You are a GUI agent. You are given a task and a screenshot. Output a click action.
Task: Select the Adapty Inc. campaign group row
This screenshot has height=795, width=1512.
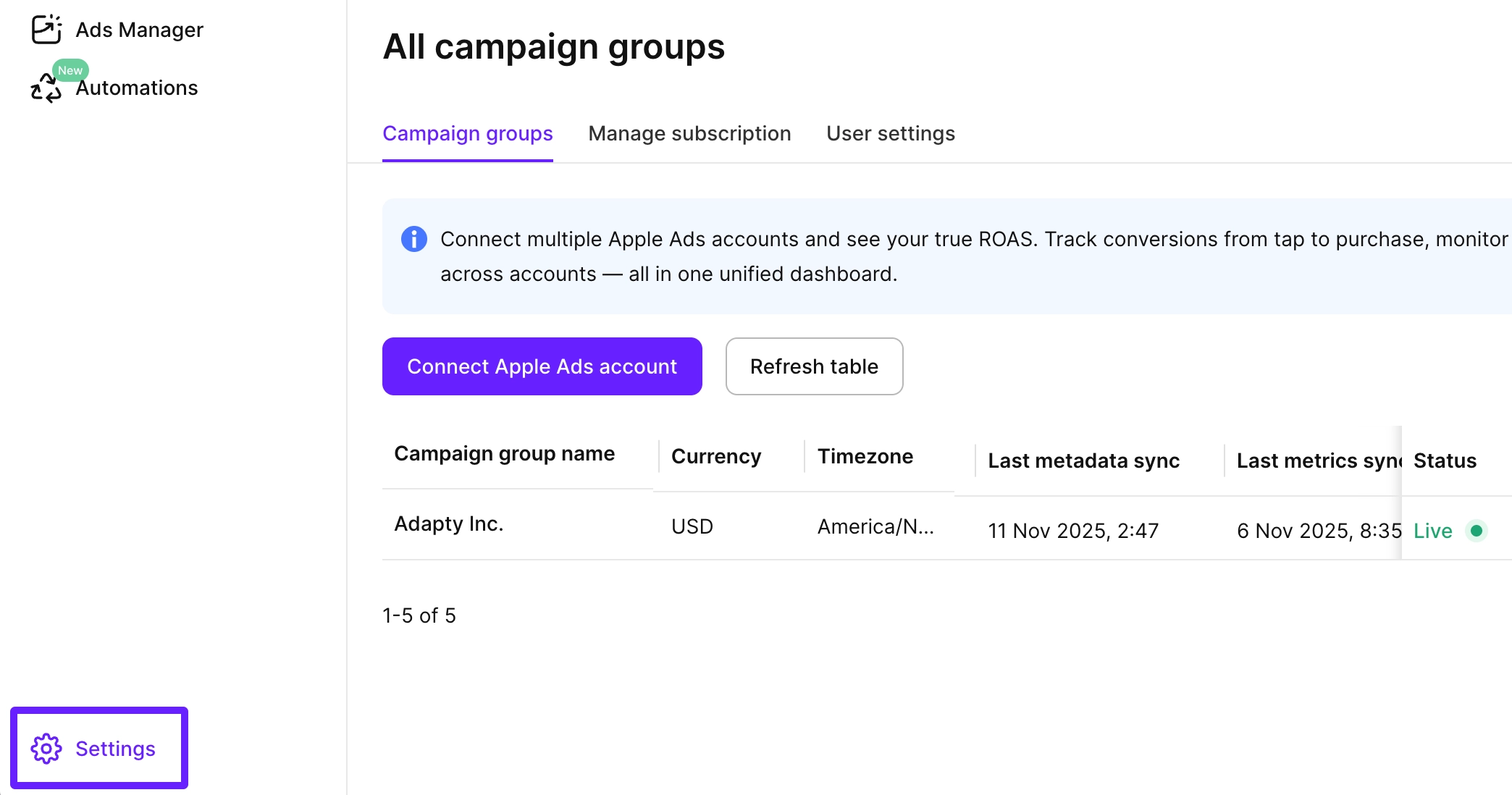pyautogui.click(x=448, y=523)
